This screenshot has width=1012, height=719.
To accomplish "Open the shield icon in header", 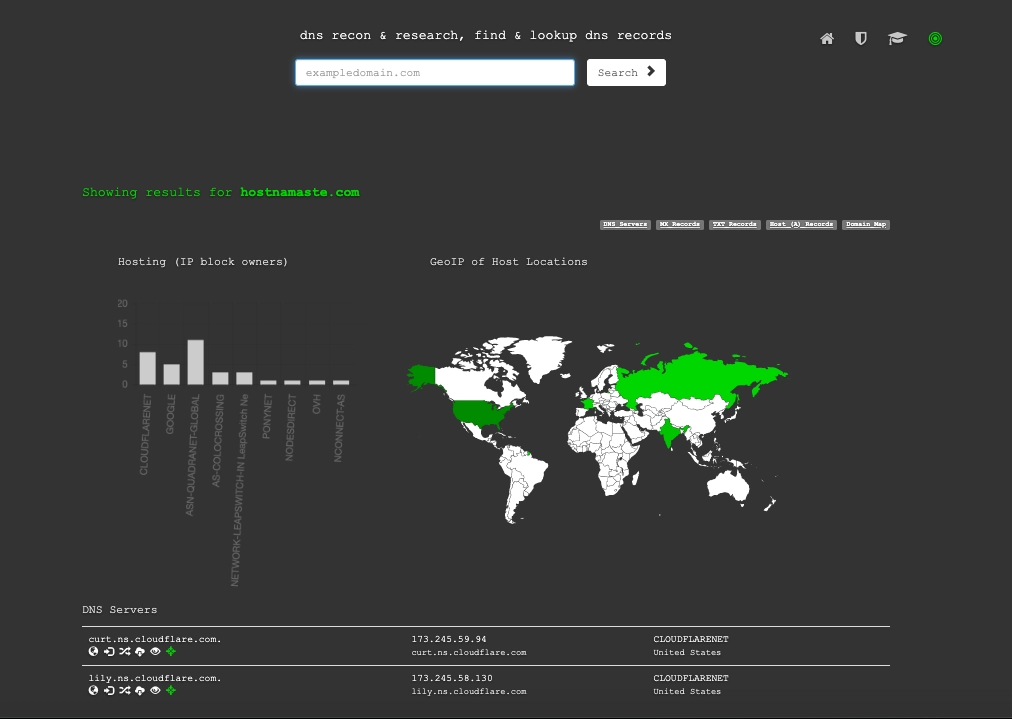I will [861, 39].
